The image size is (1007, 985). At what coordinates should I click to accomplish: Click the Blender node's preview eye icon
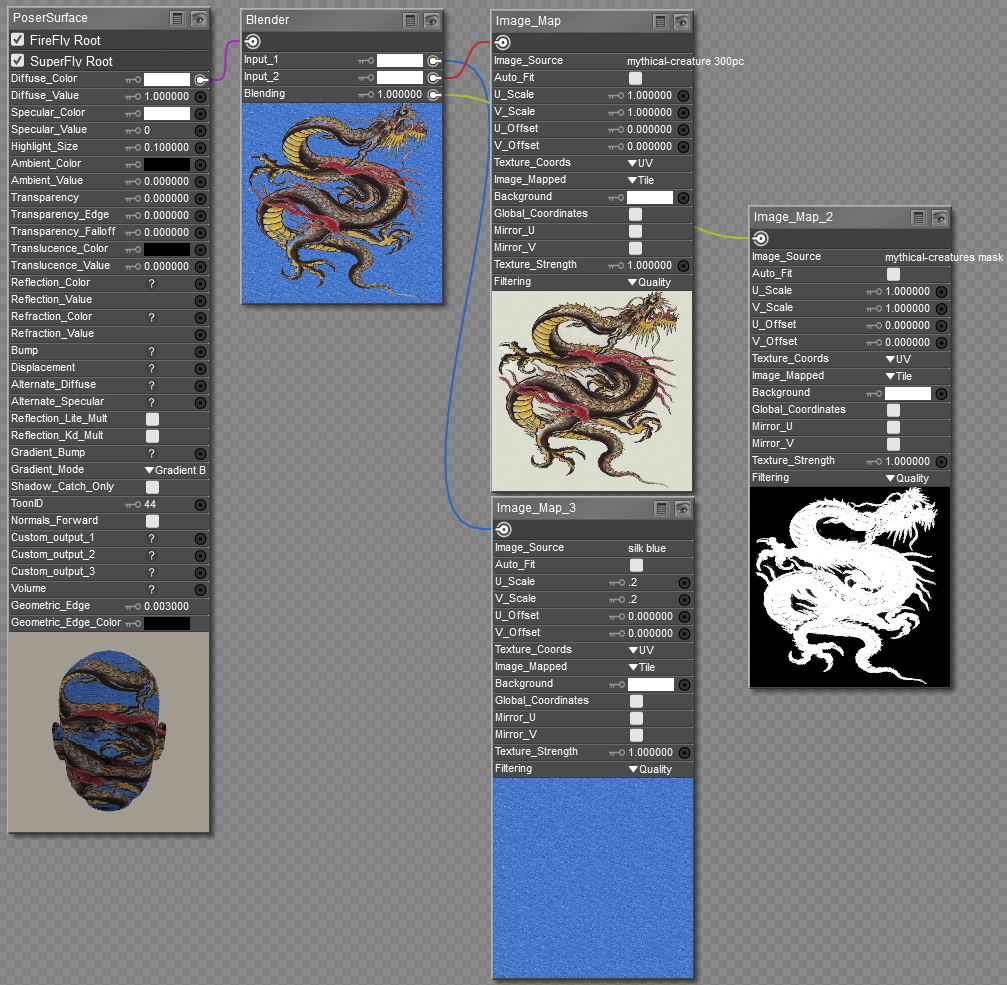coord(432,20)
